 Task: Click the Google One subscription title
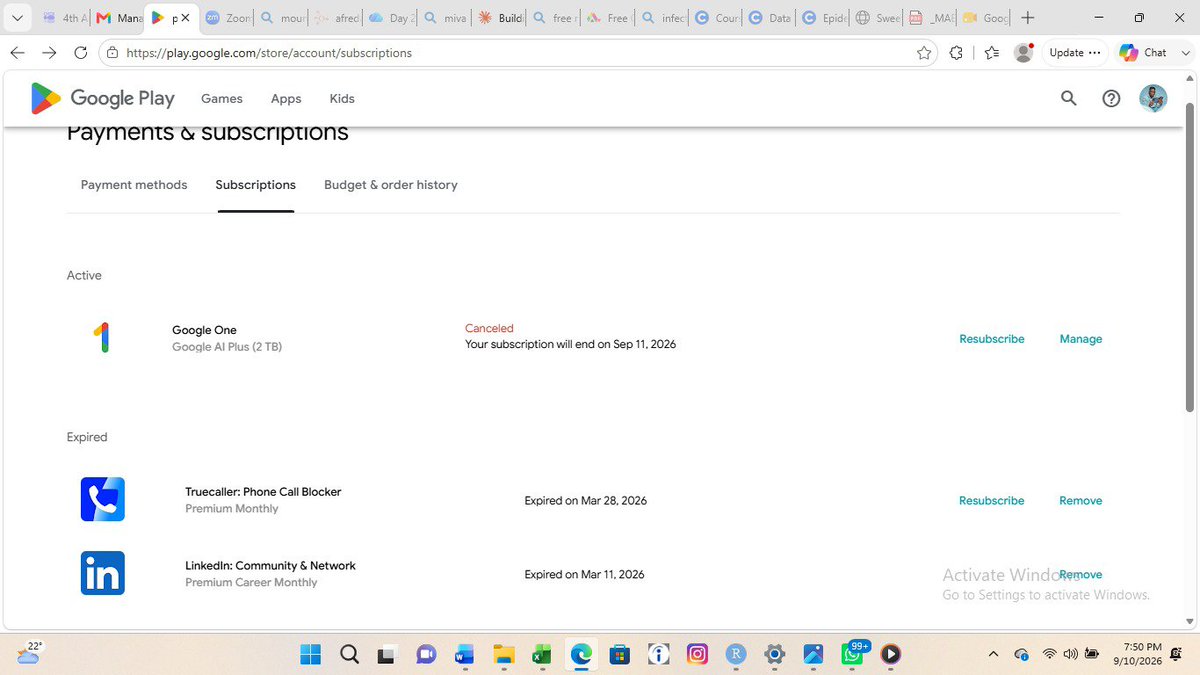tap(204, 330)
